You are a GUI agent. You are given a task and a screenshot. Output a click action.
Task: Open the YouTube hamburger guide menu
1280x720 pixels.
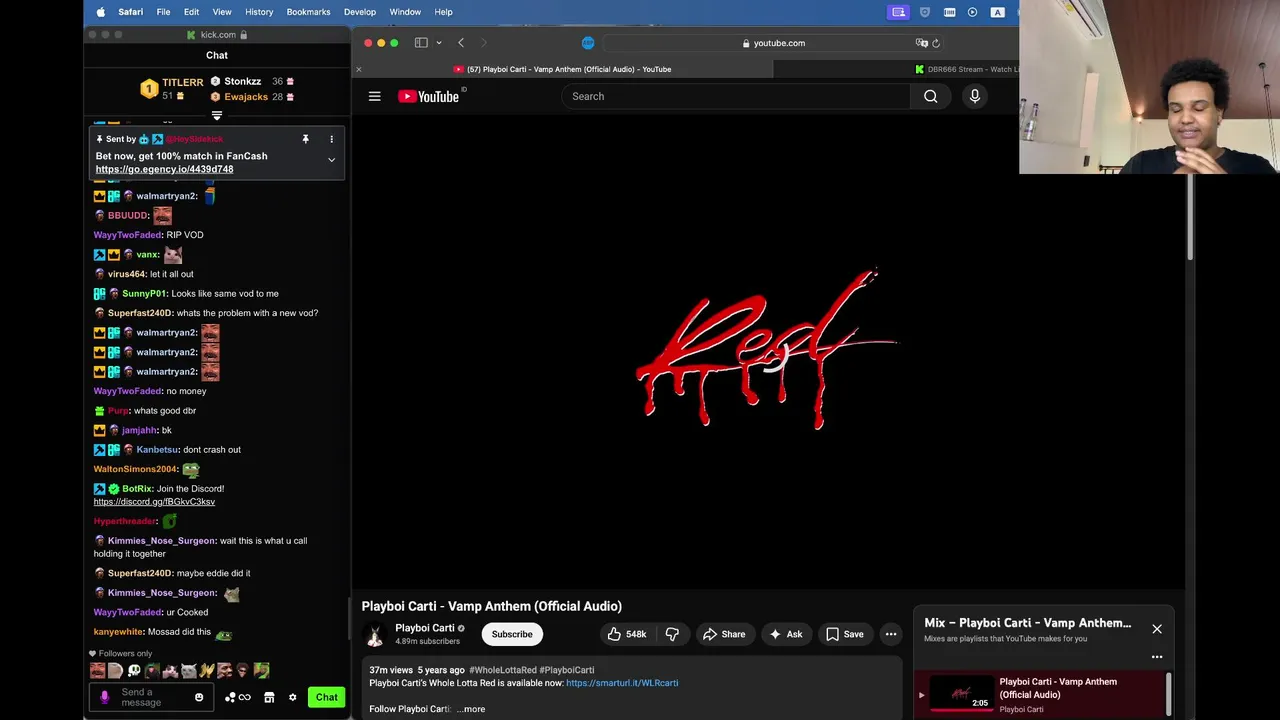coord(374,96)
